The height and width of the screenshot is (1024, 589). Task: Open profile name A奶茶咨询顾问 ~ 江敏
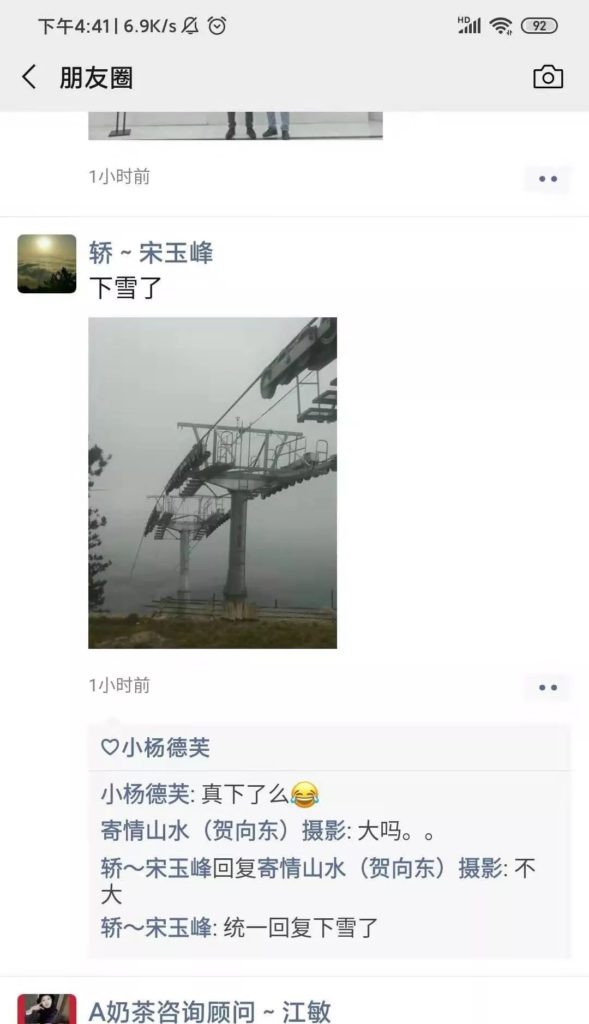[x=210, y=1011]
